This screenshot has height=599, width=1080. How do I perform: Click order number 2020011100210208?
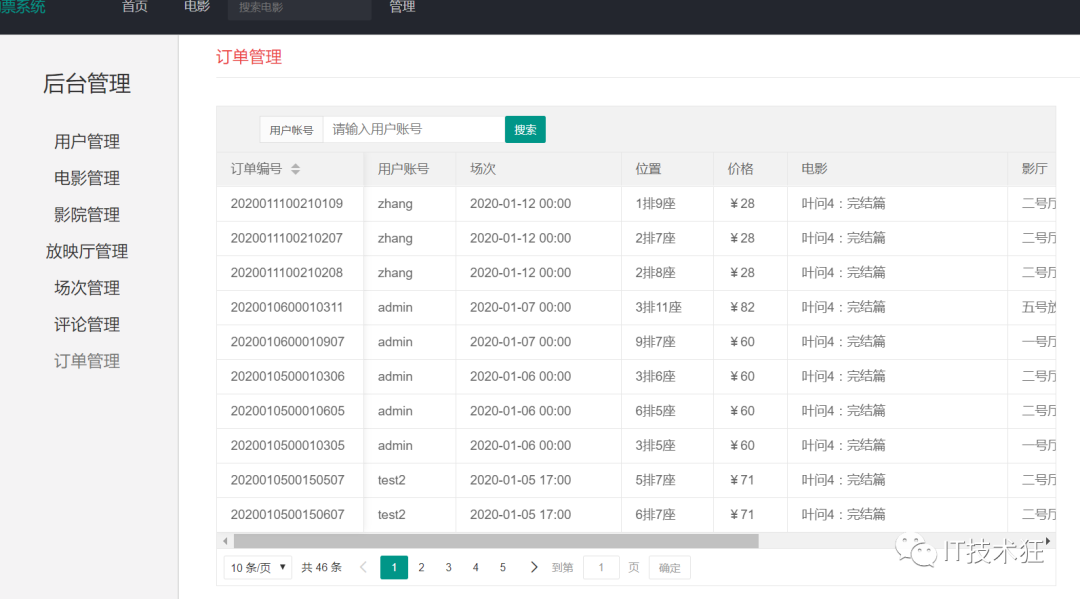(x=287, y=273)
